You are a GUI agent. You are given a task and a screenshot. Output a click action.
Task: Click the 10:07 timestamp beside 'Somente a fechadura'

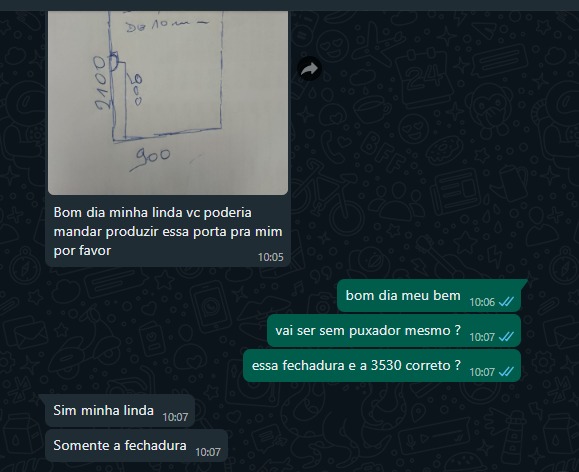pyautogui.click(x=208, y=452)
